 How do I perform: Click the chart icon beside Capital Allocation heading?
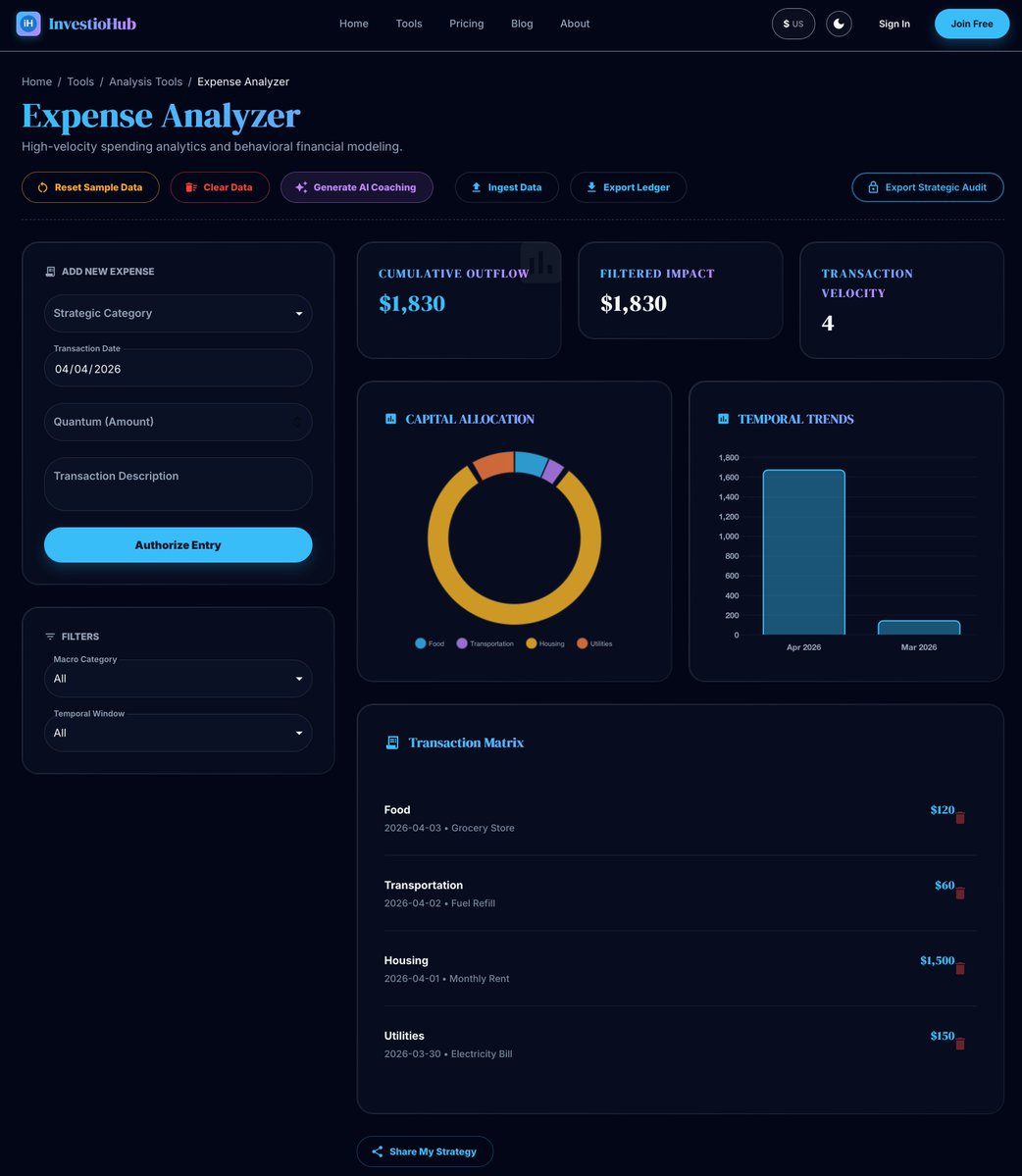click(389, 419)
